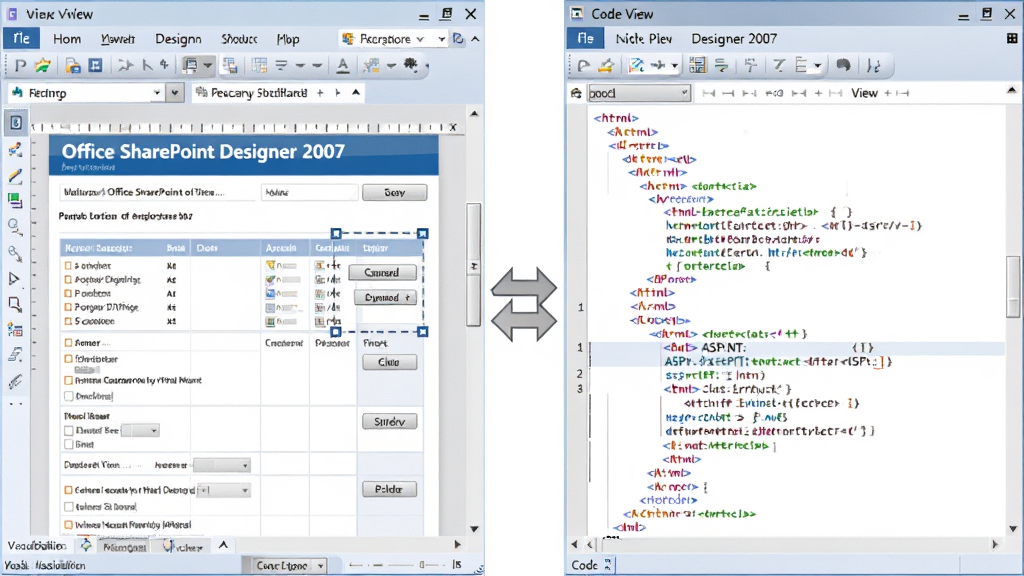The height and width of the screenshot is (576, 1024).
Task: Select the triangle play tool in left sidebar
Action: 14,279
